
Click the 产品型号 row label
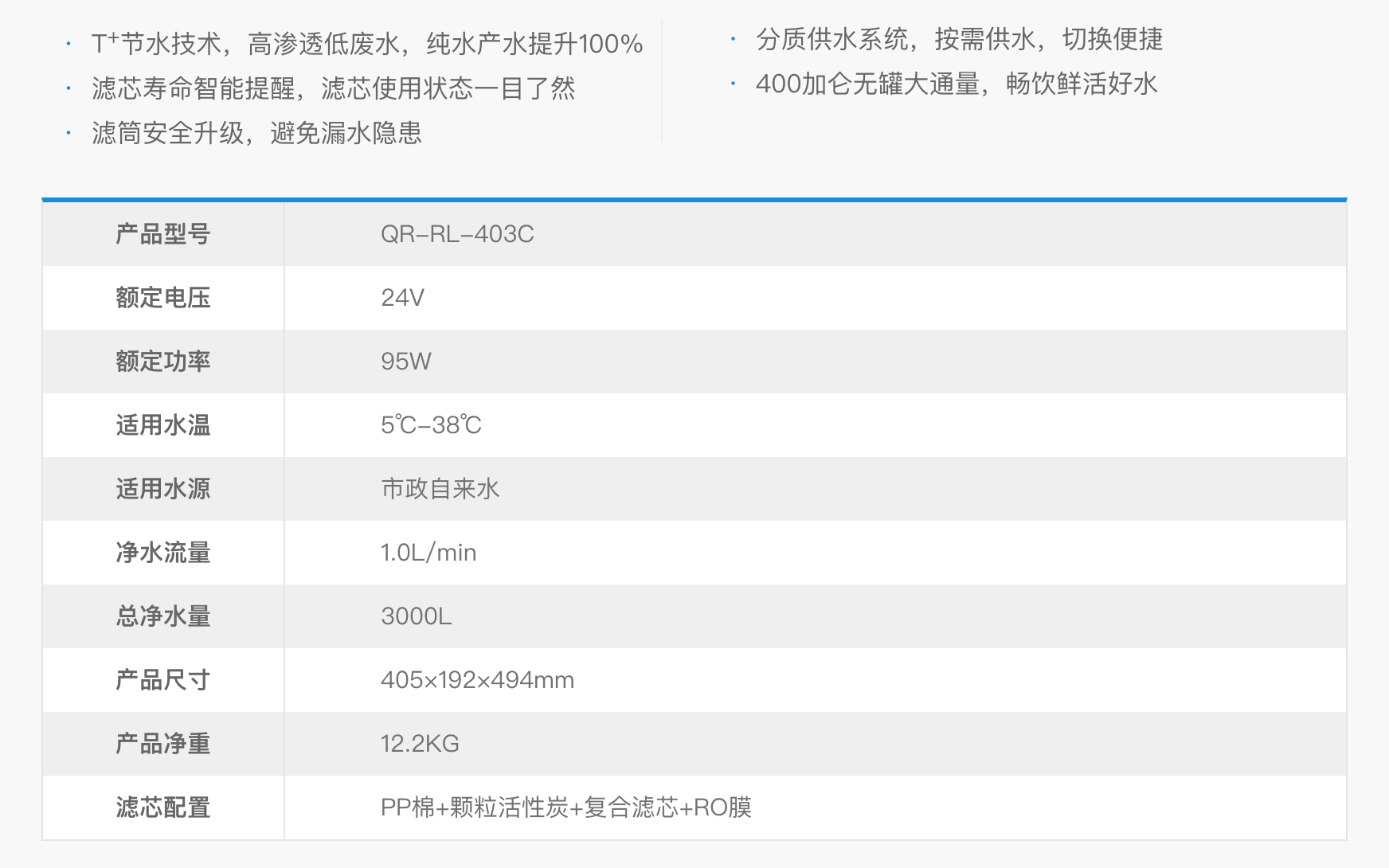coord(162,234)
